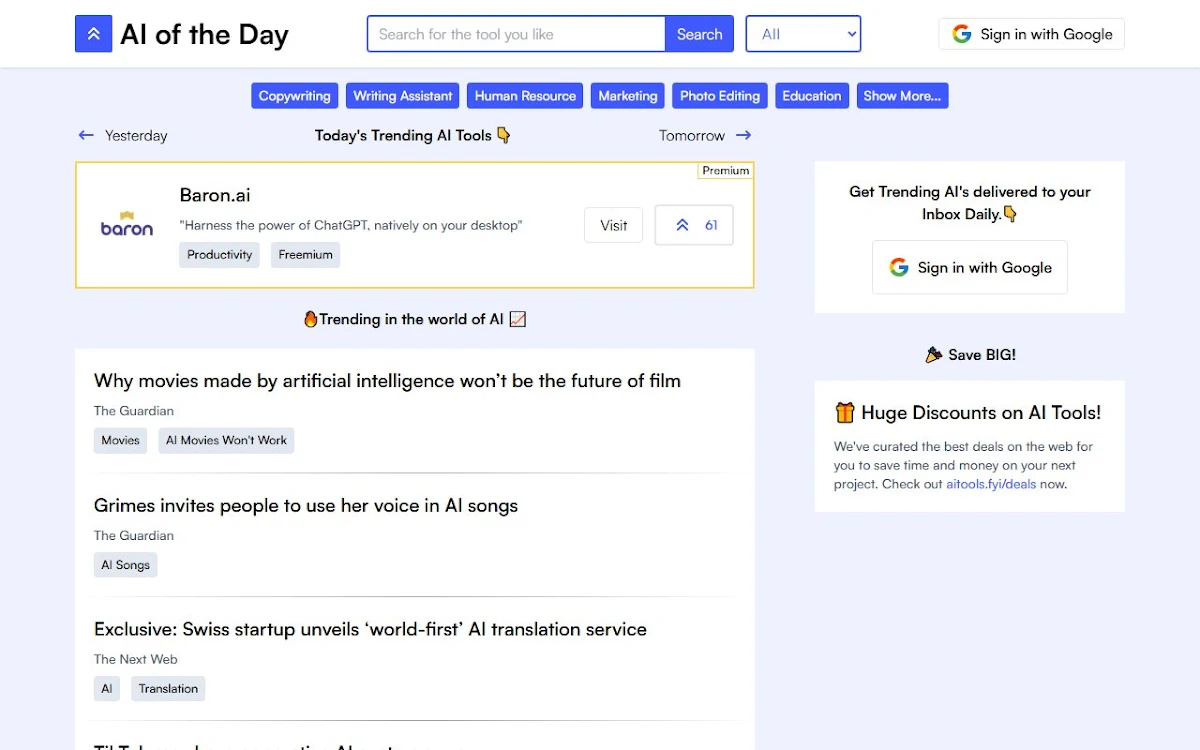The height and width of the screenshot is (750, 1200).
Task: Open the Grimes AI songs article
Action: [x=306, y=506]
